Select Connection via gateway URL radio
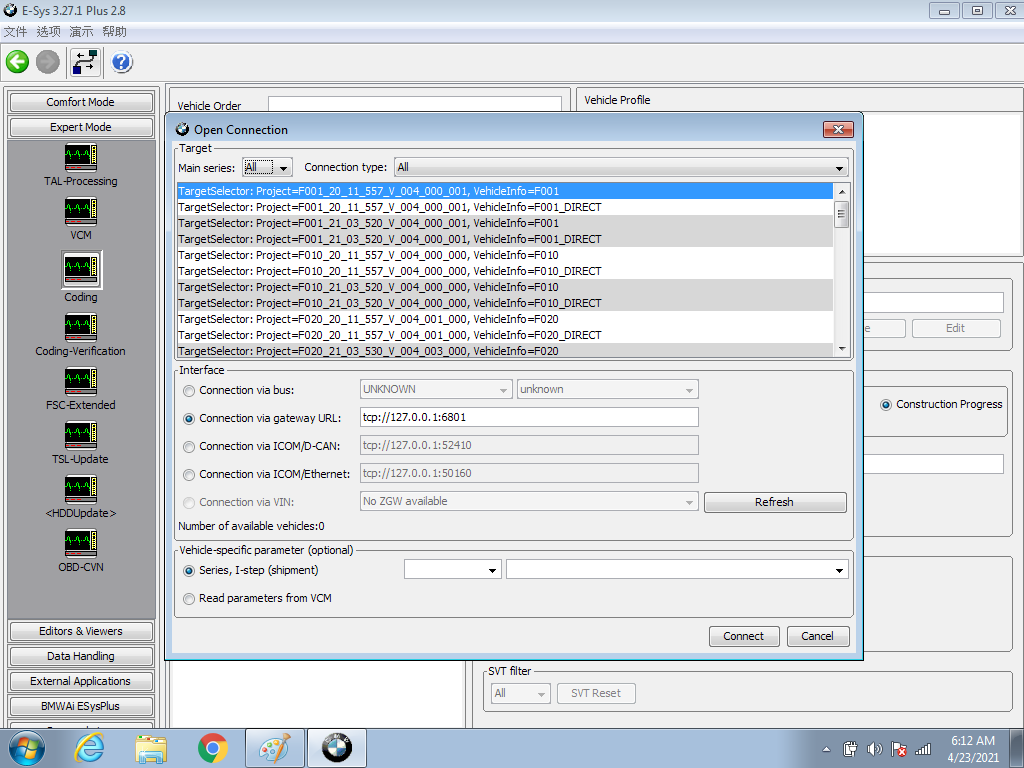The image size is (1024, 768). point(189,419)
